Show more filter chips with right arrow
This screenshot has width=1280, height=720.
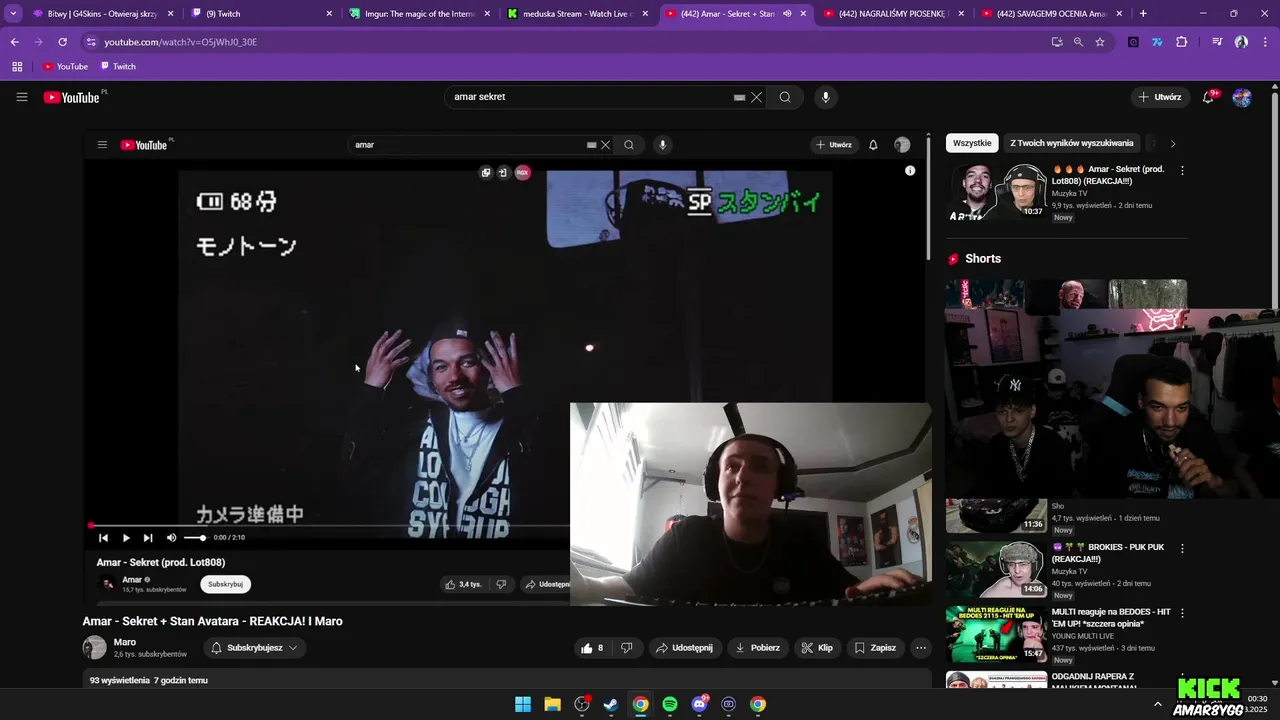coord(1173,143)
